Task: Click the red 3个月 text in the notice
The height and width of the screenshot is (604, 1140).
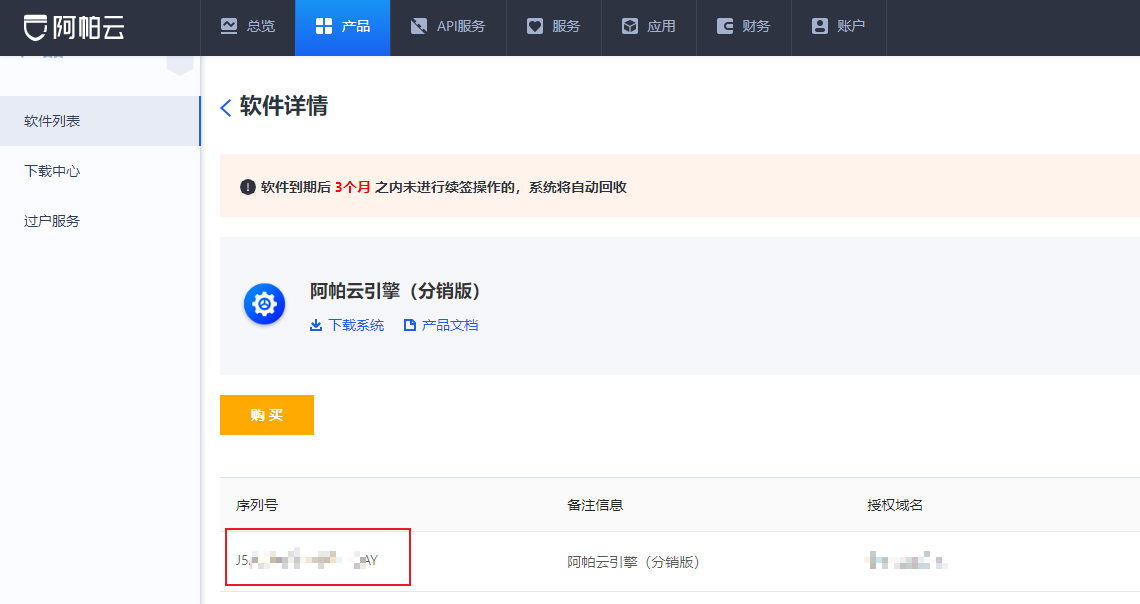Action: tap(353, 187)
